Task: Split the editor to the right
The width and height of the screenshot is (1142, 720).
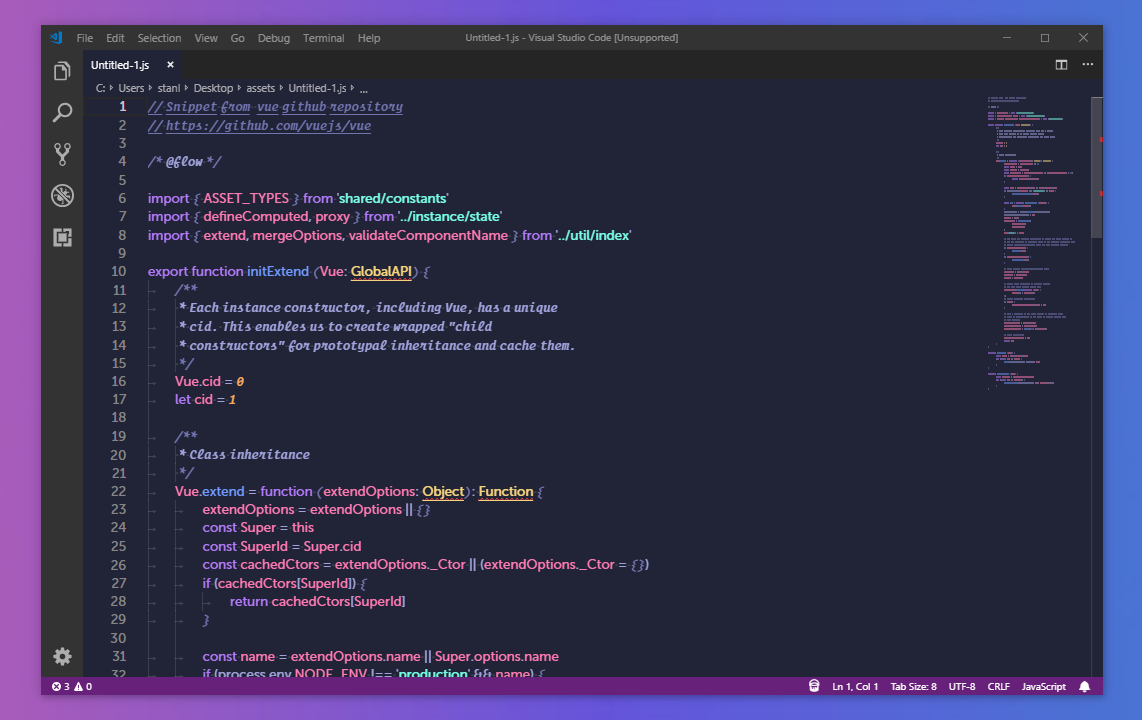Action: click(x=1061, y=65)
